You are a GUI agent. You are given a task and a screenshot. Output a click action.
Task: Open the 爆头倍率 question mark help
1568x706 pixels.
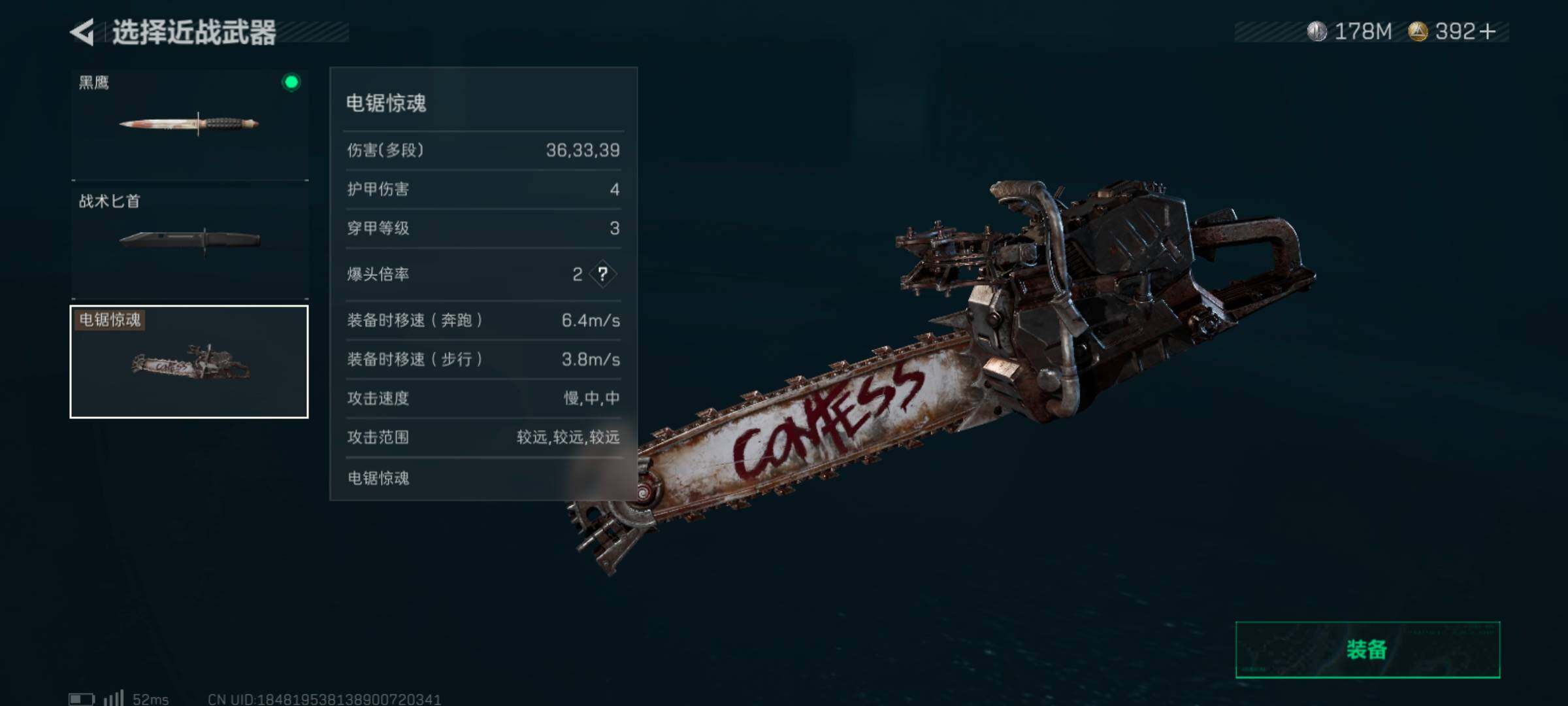click(602, 274)
